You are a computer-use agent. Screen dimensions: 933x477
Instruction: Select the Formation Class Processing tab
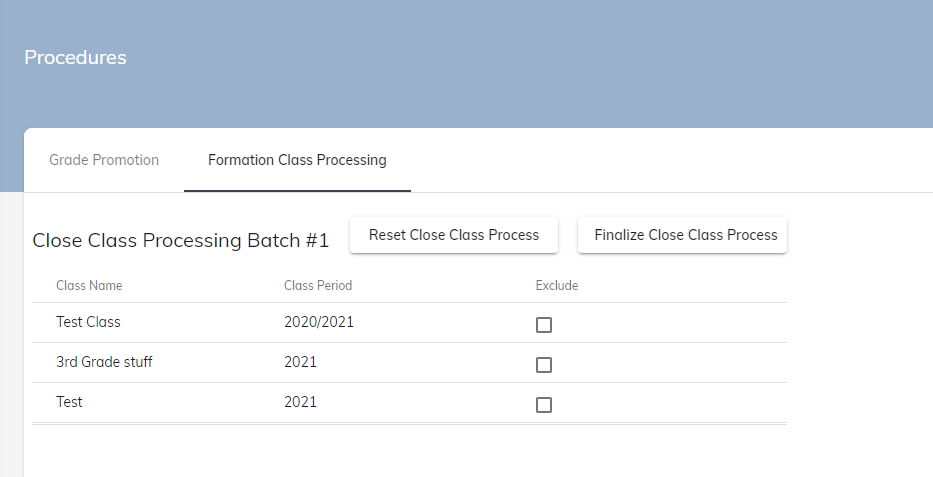coord(297,160)
